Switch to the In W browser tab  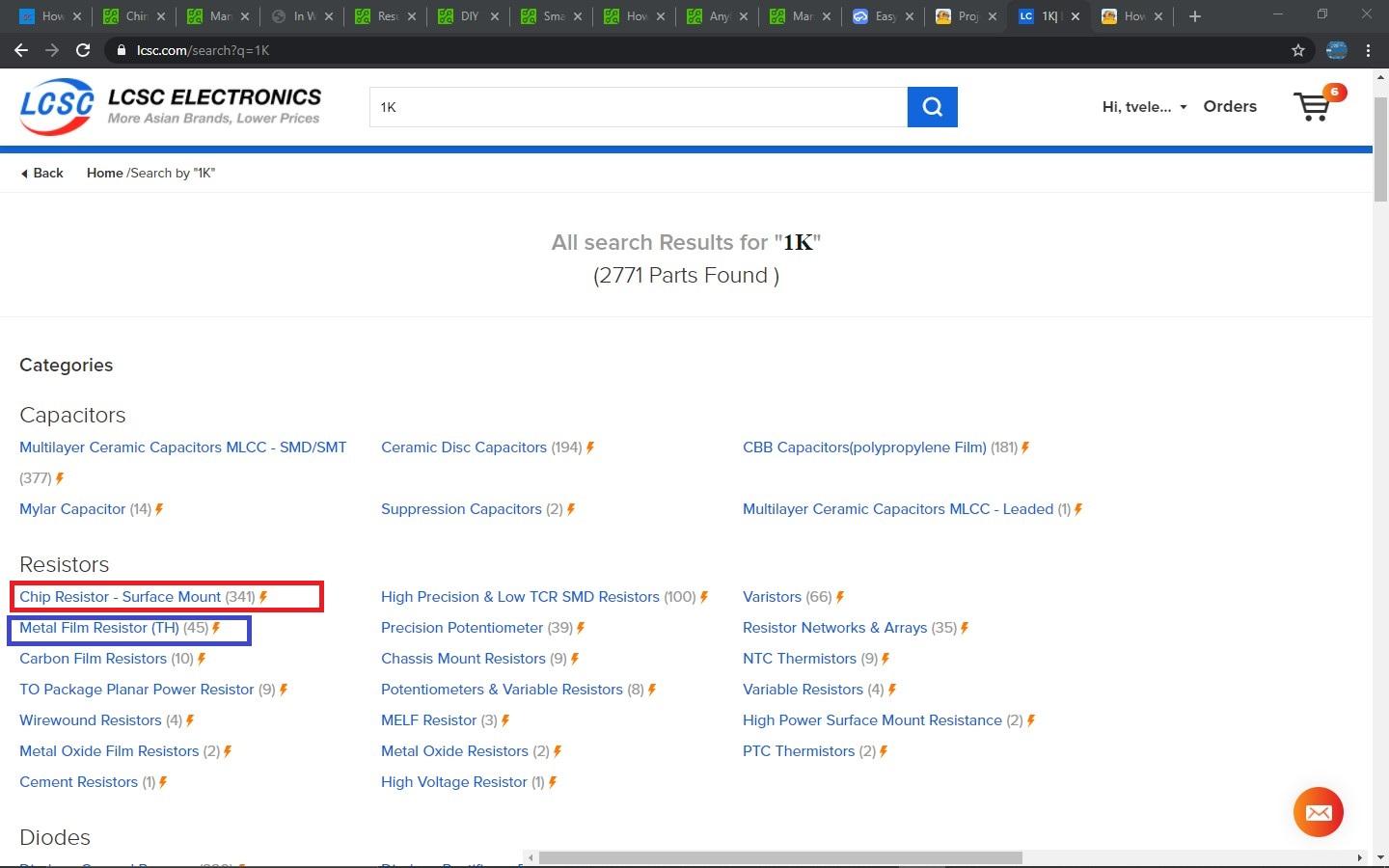tap(303, 16)
